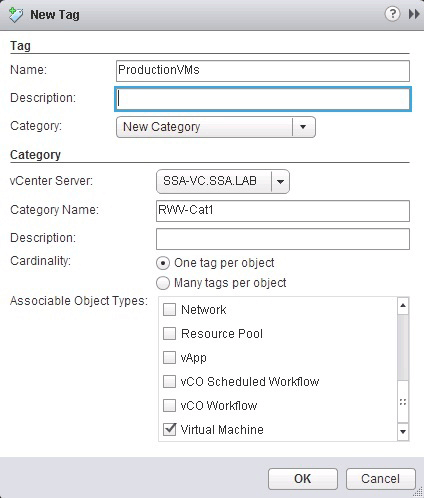This screenshot has width=424, height=498.
Task: Tick the vApp object type
Action: [x=169, y=358]
